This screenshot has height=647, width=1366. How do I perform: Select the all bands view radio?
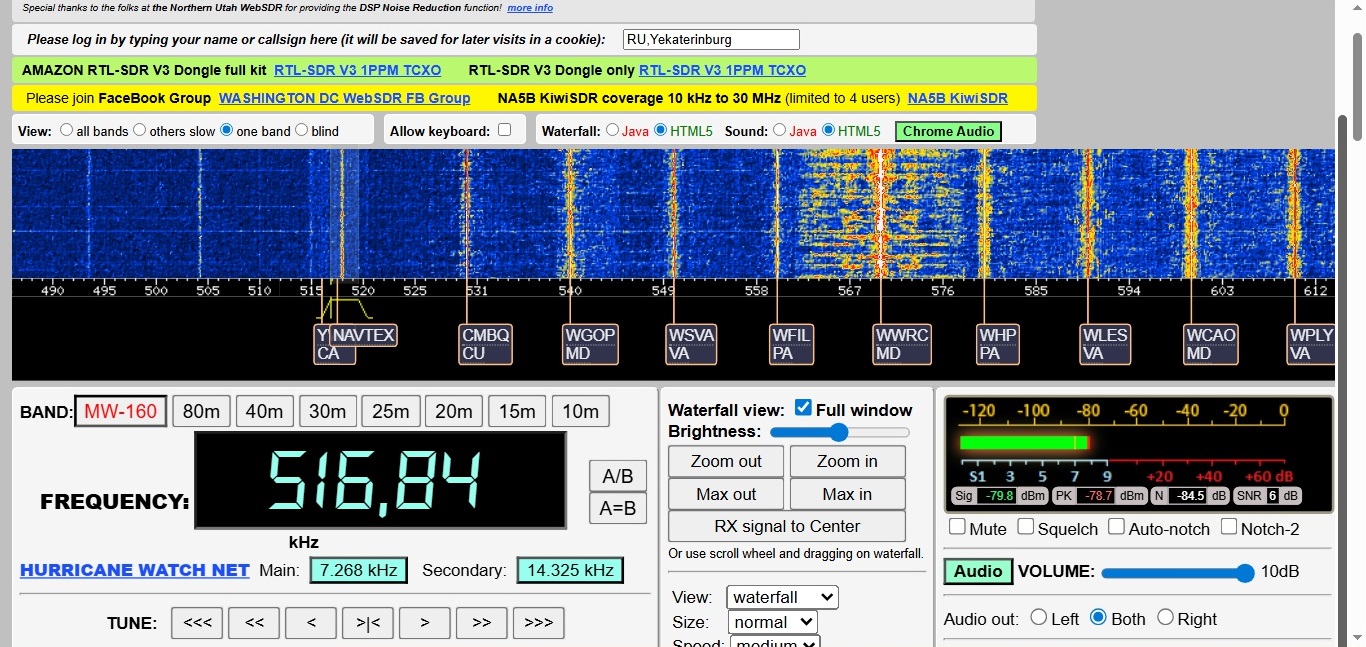pyautogui.click(x=67, y=130)
